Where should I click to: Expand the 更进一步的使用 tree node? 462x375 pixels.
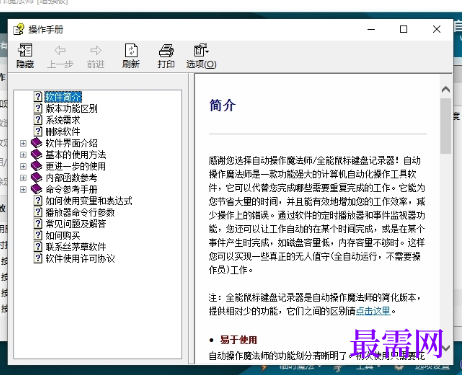pyautogui.click(x=23, y=166)
